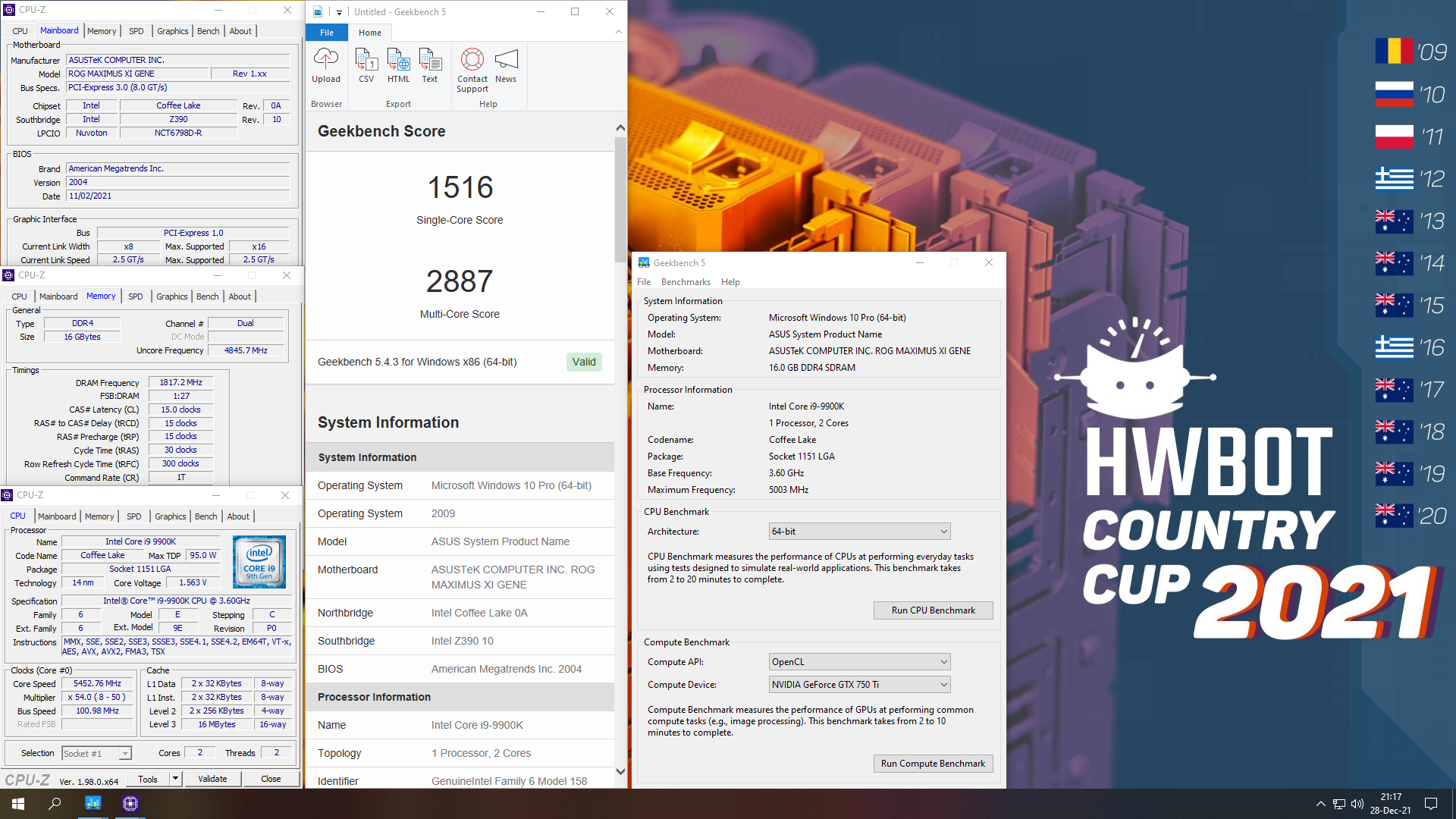Open SPD tab in top CPU-Z window

point(136,31)
